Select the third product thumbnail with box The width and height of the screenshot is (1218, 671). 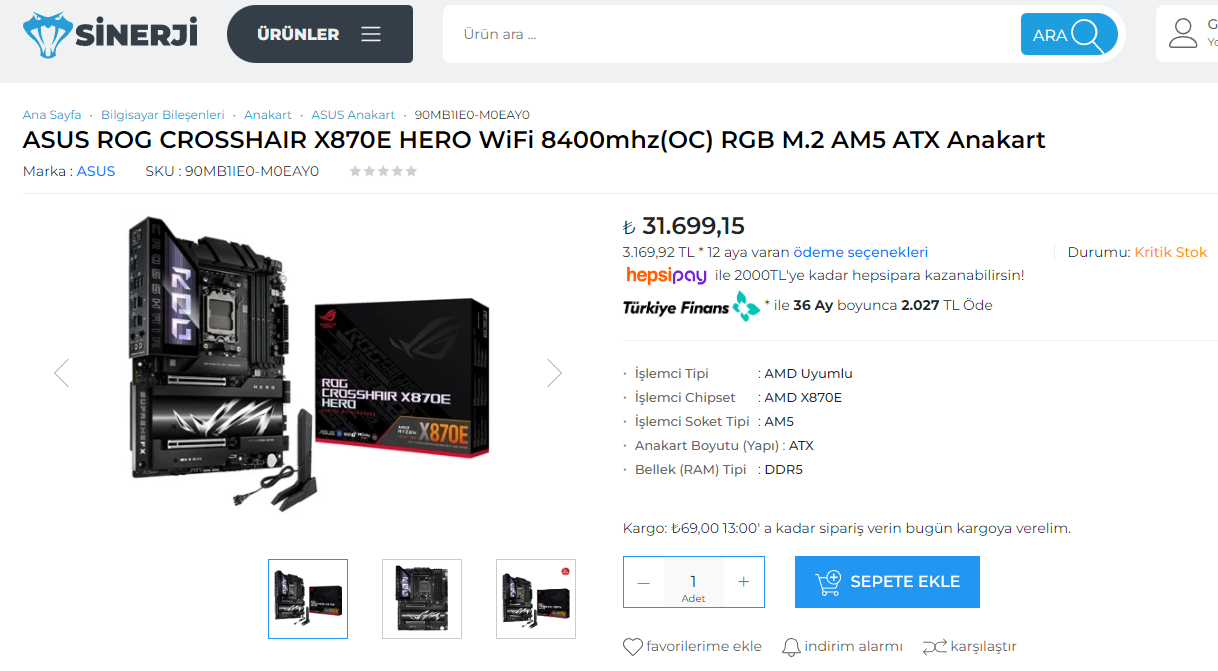[x=536, y=599]
